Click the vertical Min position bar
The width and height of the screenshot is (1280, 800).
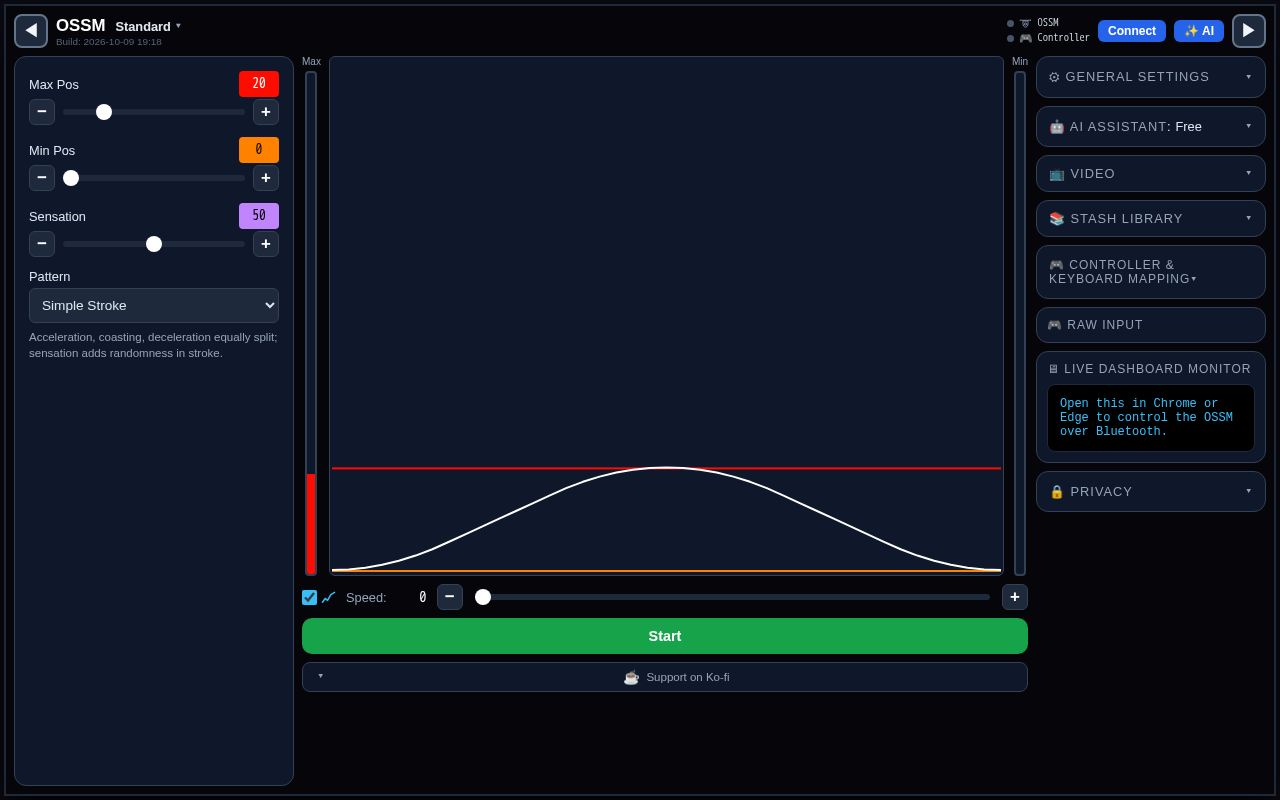point(1020,323)
